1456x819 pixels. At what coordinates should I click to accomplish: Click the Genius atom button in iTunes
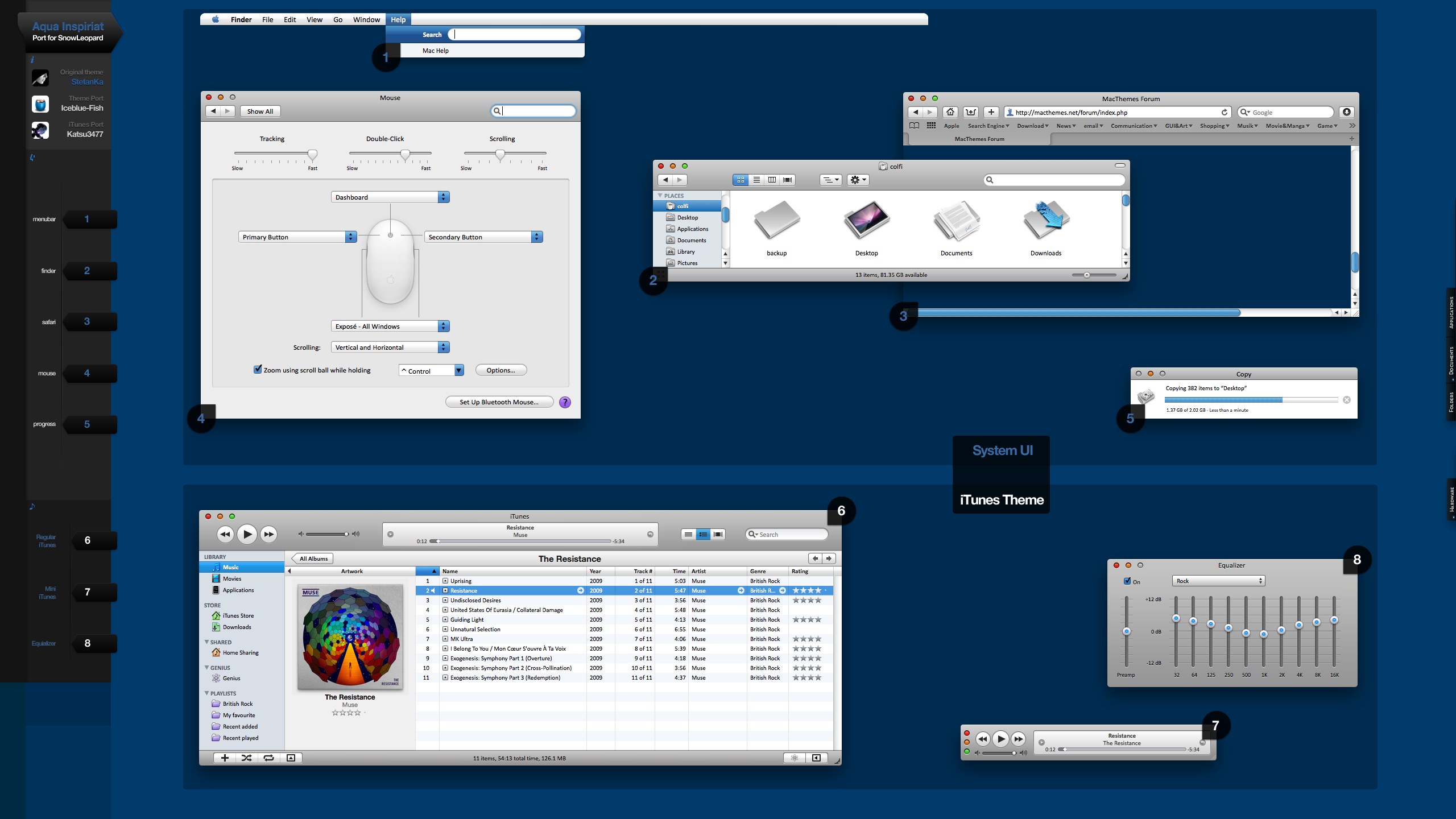[x=795, y=758]
